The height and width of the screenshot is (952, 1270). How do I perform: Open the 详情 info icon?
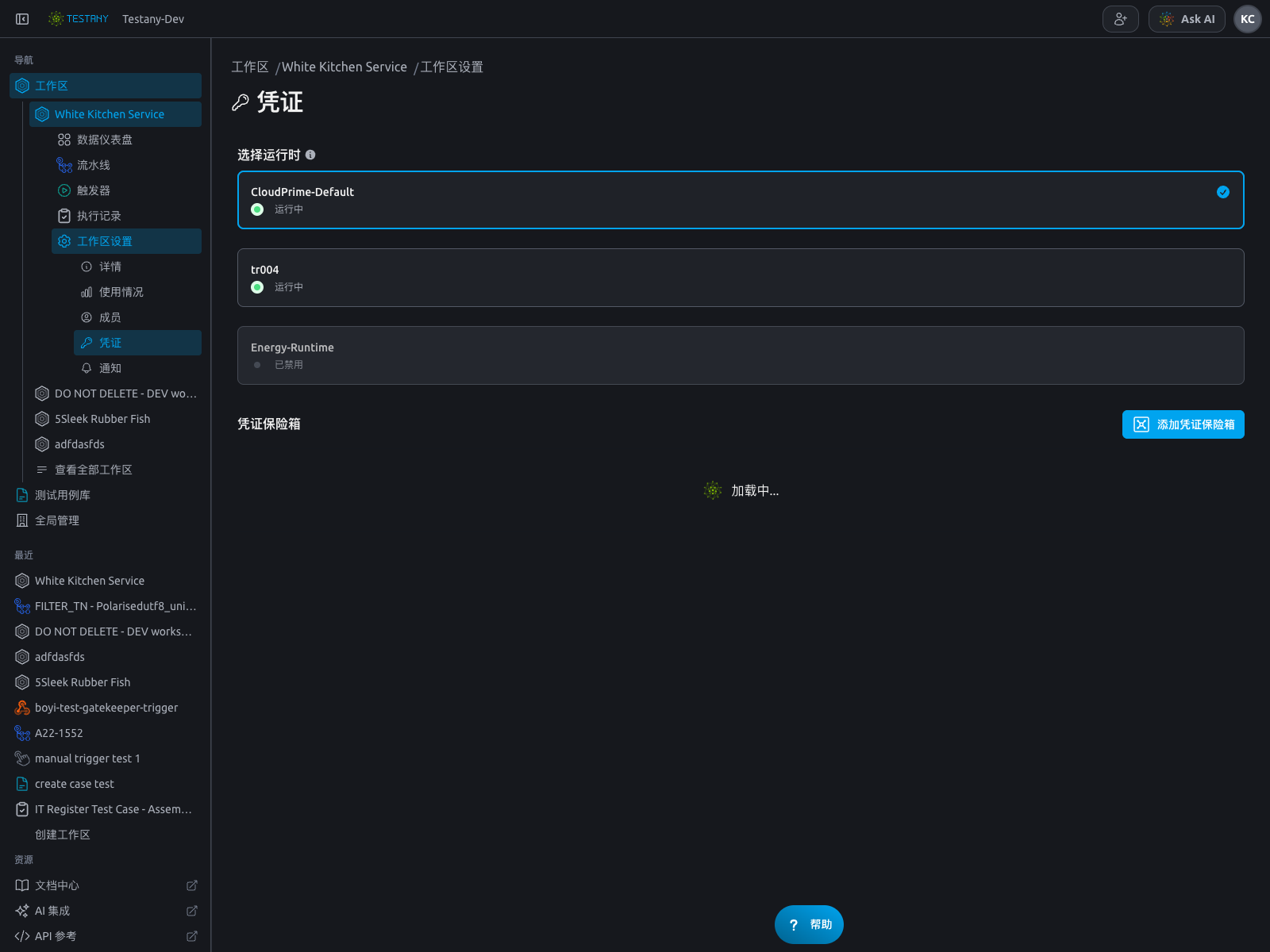[87, 267]
